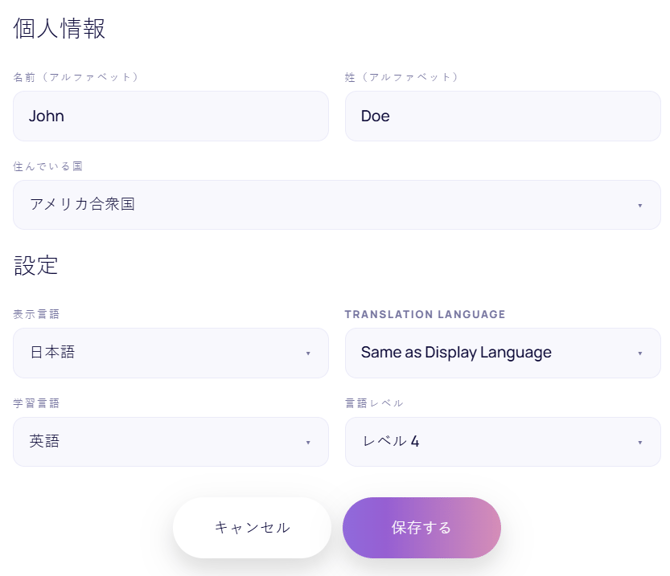Click the 設定 section heading
670x576 pixels.
click(x=36, y=265)
